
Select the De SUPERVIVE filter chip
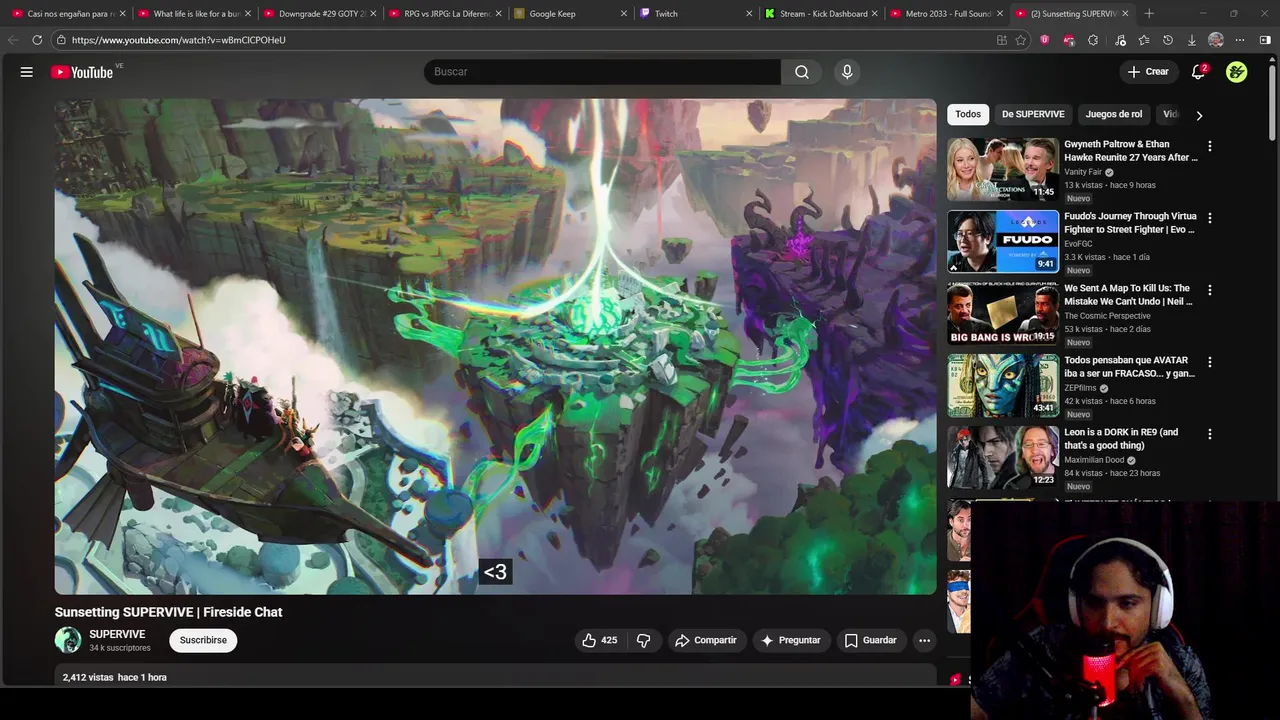(x=1033, y=114)
